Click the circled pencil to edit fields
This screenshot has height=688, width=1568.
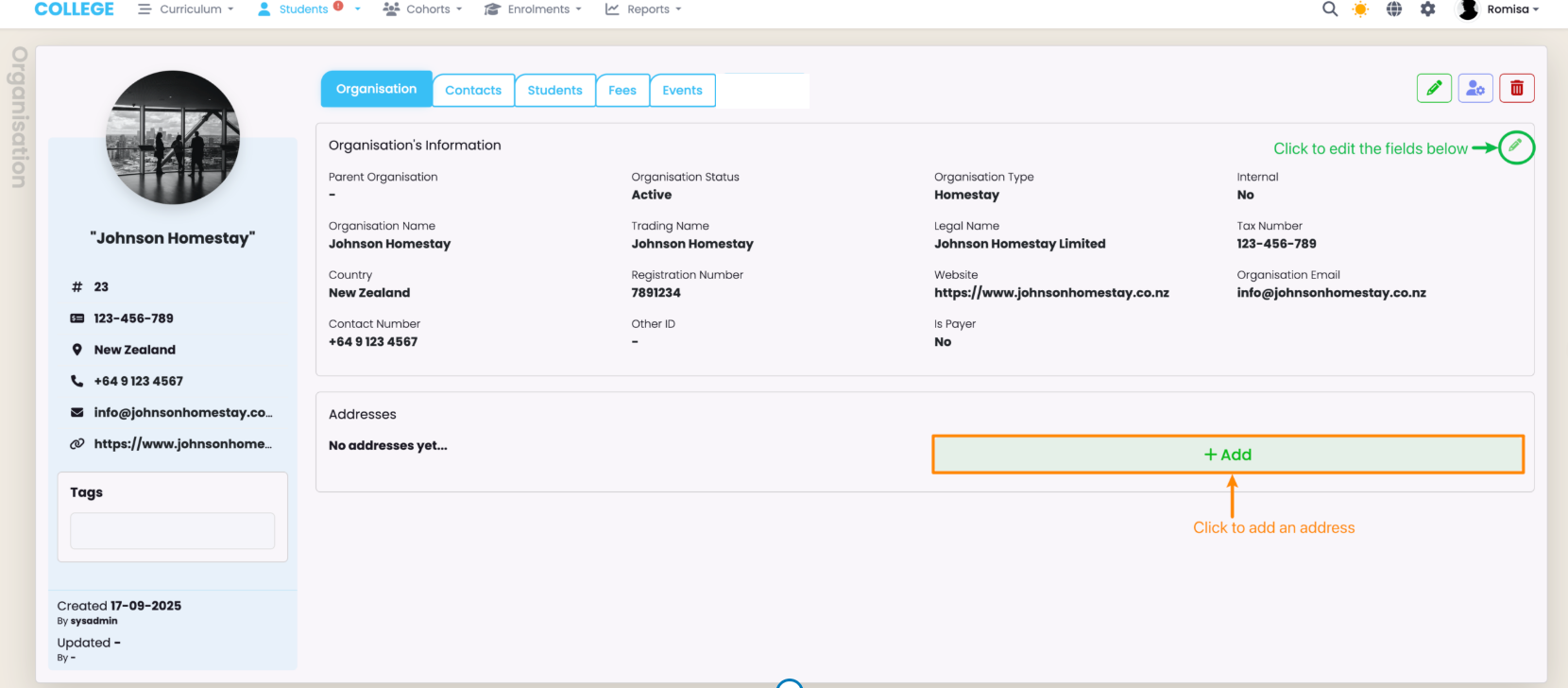(1515, 146)
